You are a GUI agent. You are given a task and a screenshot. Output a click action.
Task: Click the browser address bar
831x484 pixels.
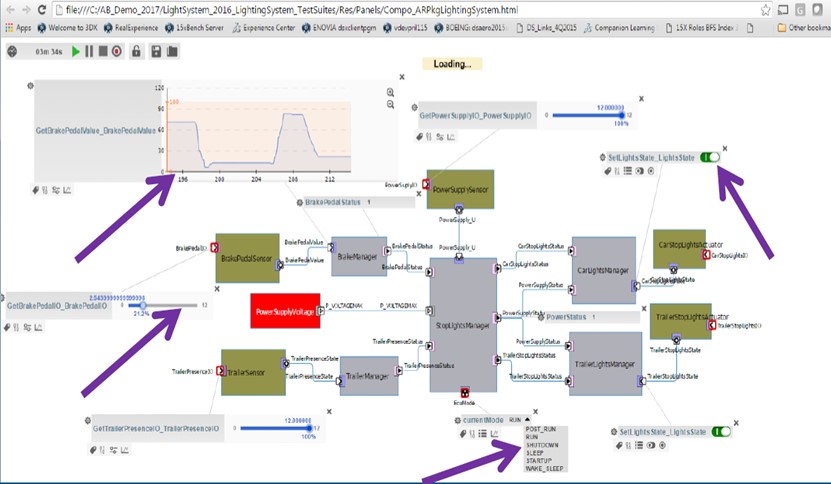click(407, 10)
